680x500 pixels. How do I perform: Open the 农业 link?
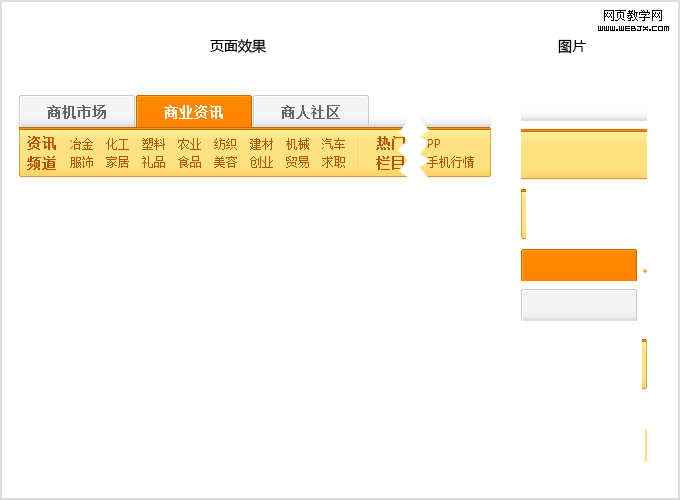pos(190,144)
